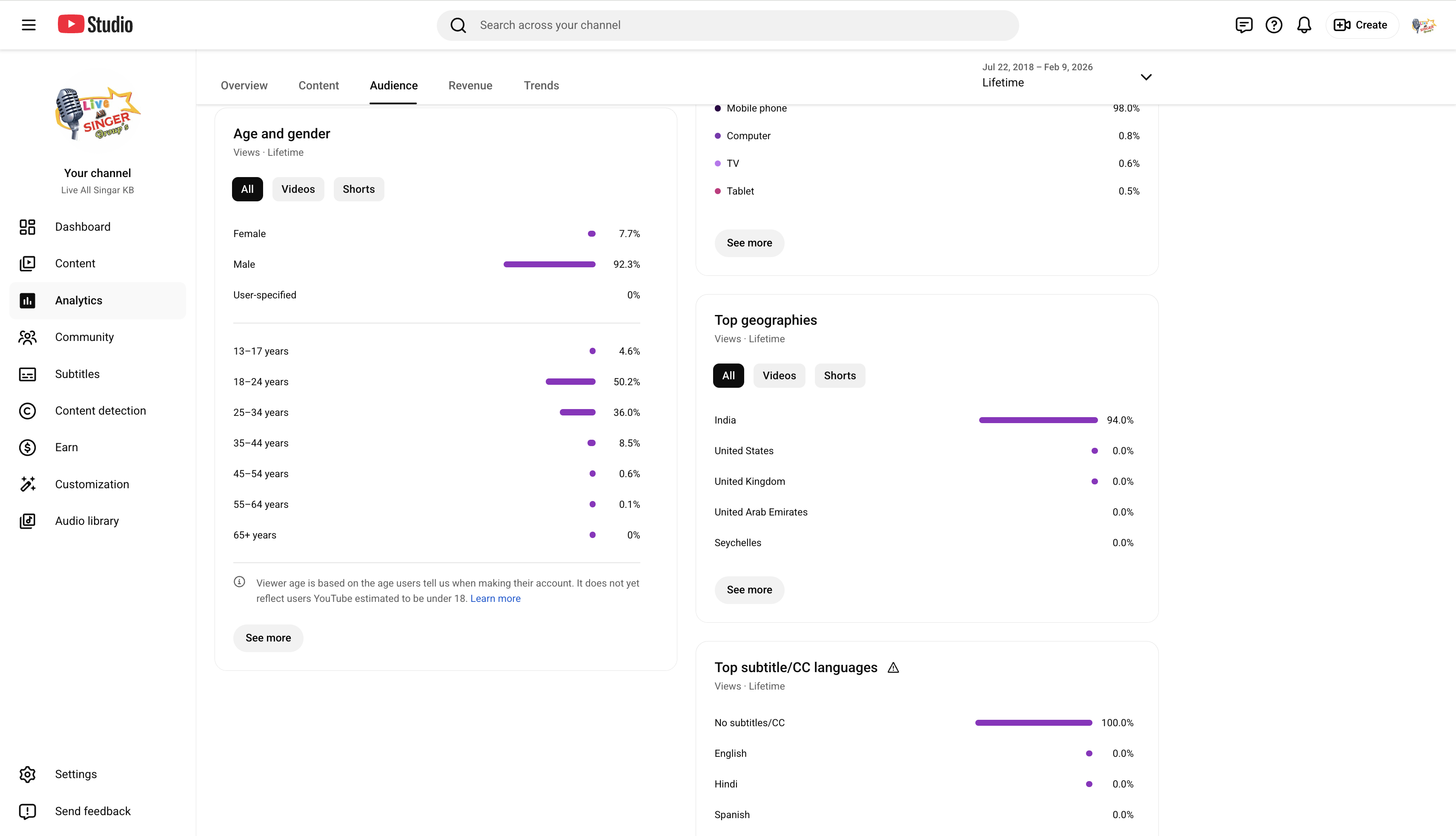Open the comments feedback icon in header
The image size is (1456, 836).
point(1244,25)
